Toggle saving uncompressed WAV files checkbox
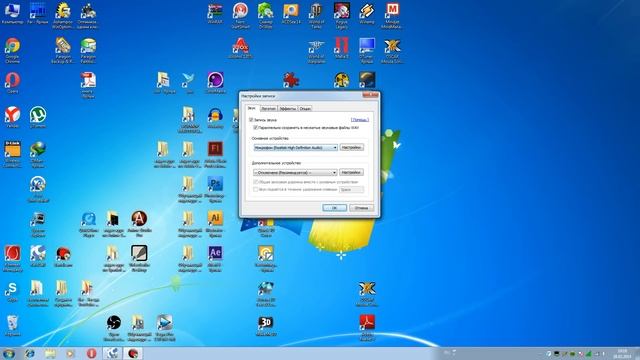Image resolution: width=640 pixels, height=360 pixels. [x=256, y=128]
